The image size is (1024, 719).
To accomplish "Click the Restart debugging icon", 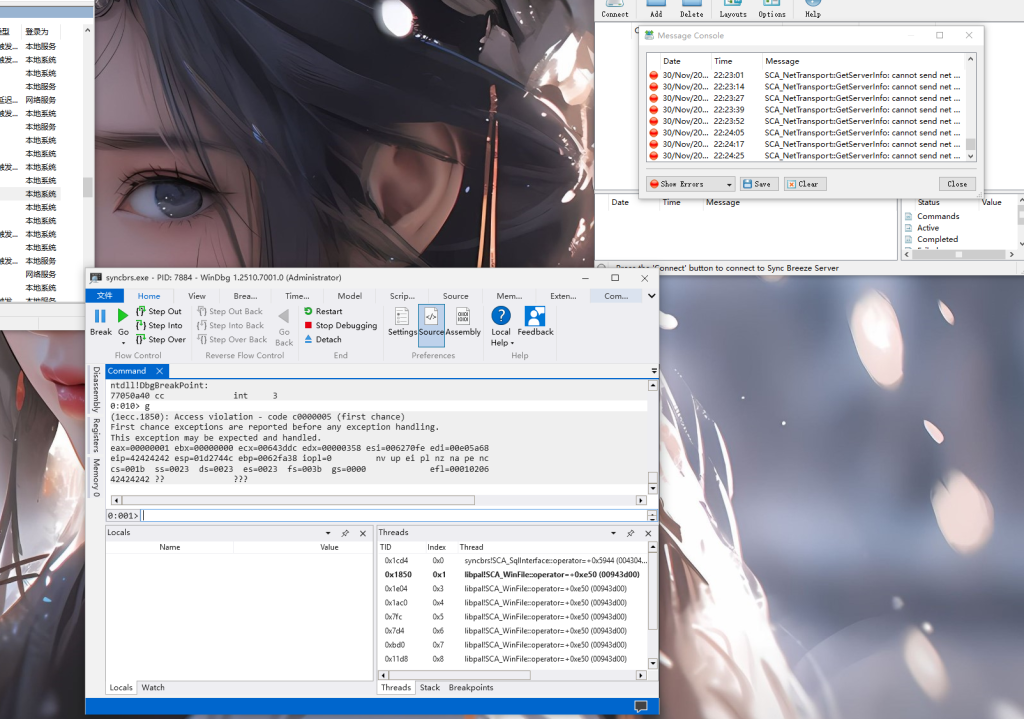I will 309,311.
